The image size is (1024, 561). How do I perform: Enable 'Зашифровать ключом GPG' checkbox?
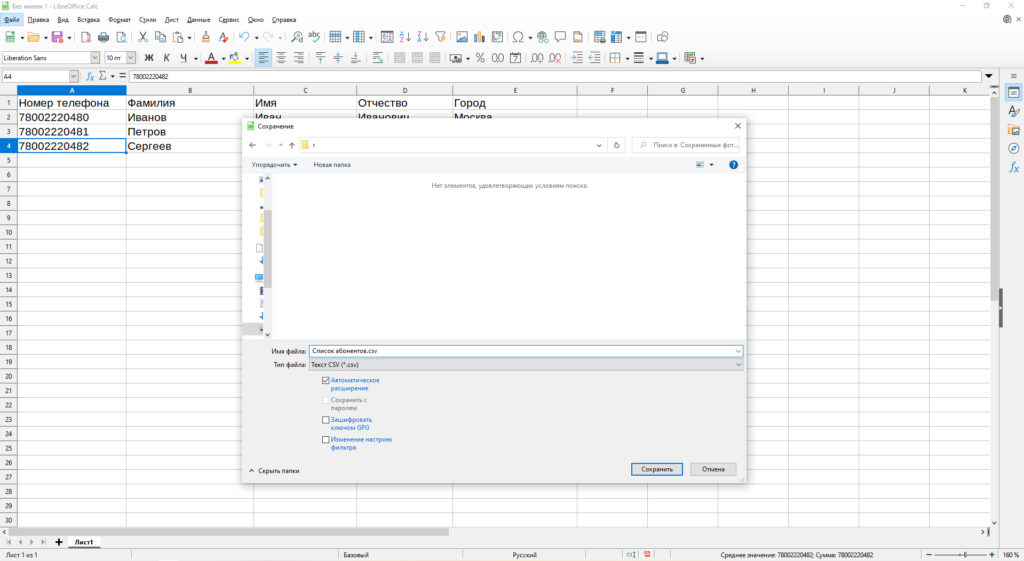click(x=326, y=420)
